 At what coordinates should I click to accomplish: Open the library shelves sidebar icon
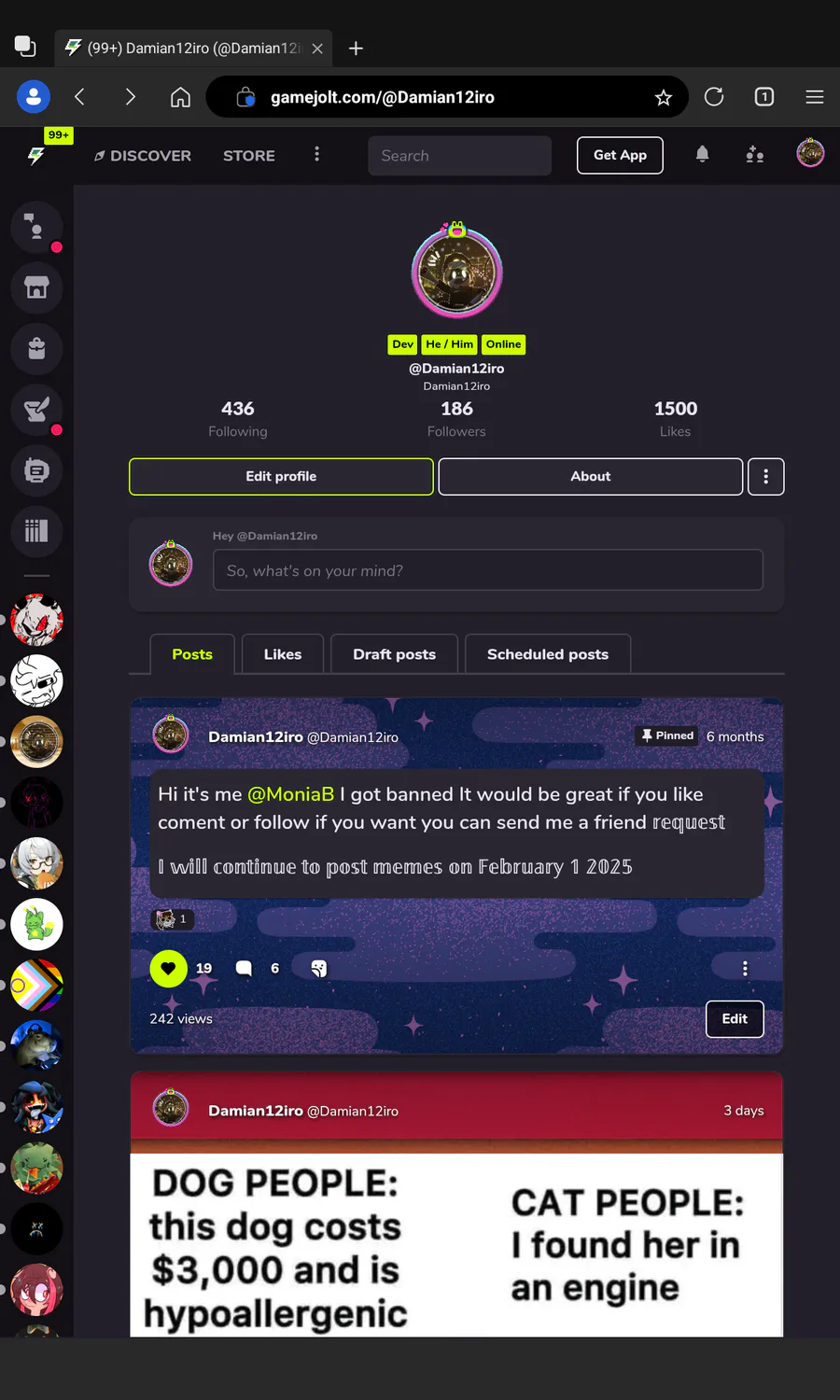click(36, 531)
